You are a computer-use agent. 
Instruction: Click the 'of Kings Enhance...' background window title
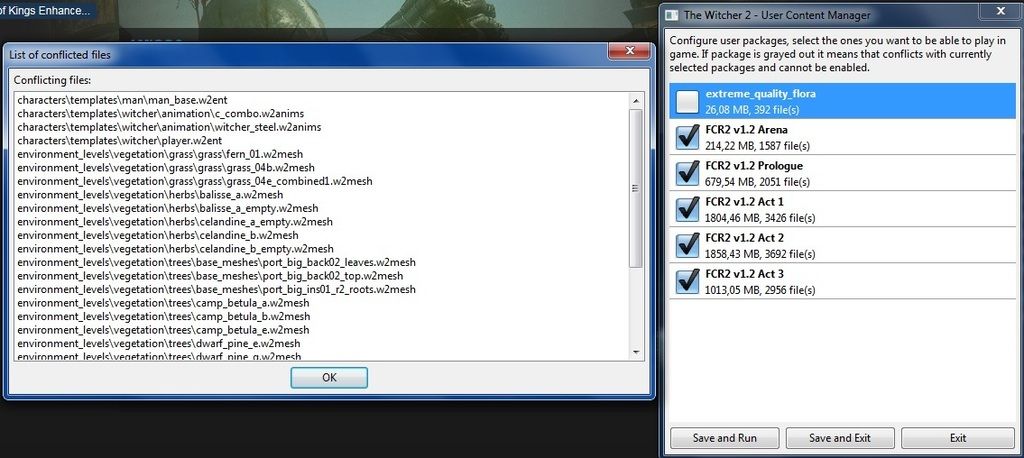[45, 10]
